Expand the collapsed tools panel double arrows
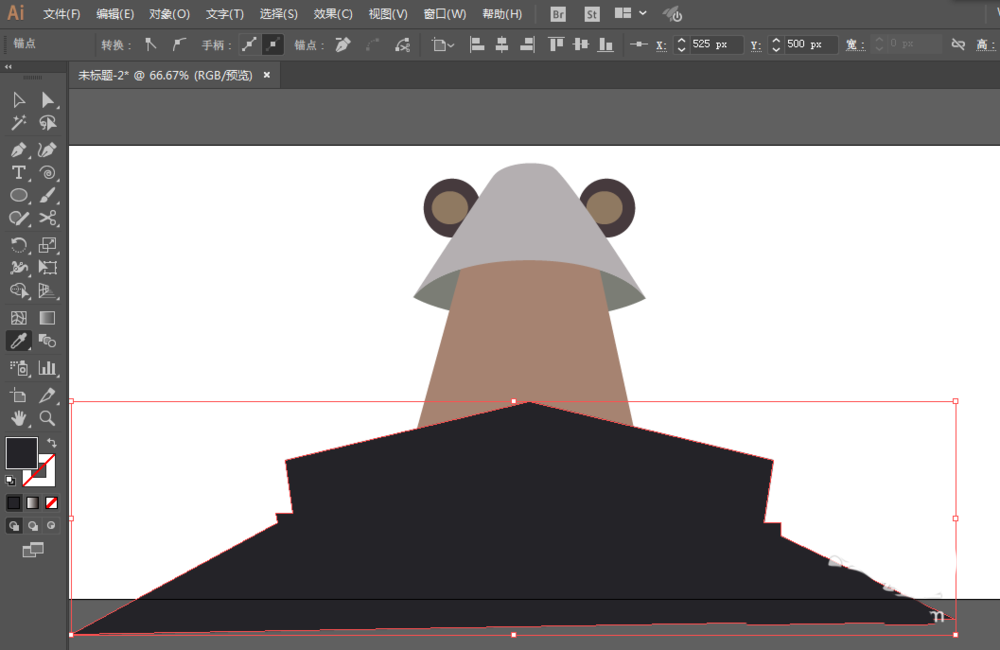The width and height of the screenshot is (1000, 650). coord(9,68)
